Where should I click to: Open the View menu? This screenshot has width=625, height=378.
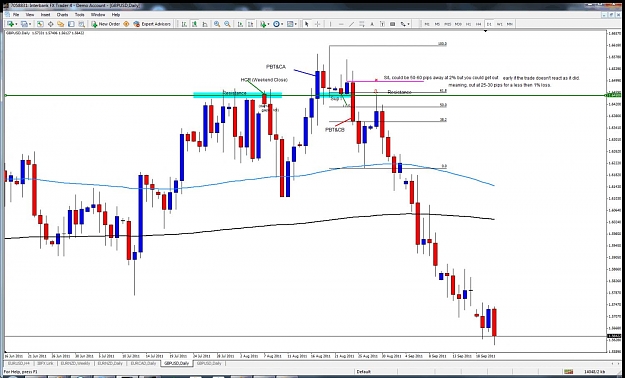pos(30,14)
